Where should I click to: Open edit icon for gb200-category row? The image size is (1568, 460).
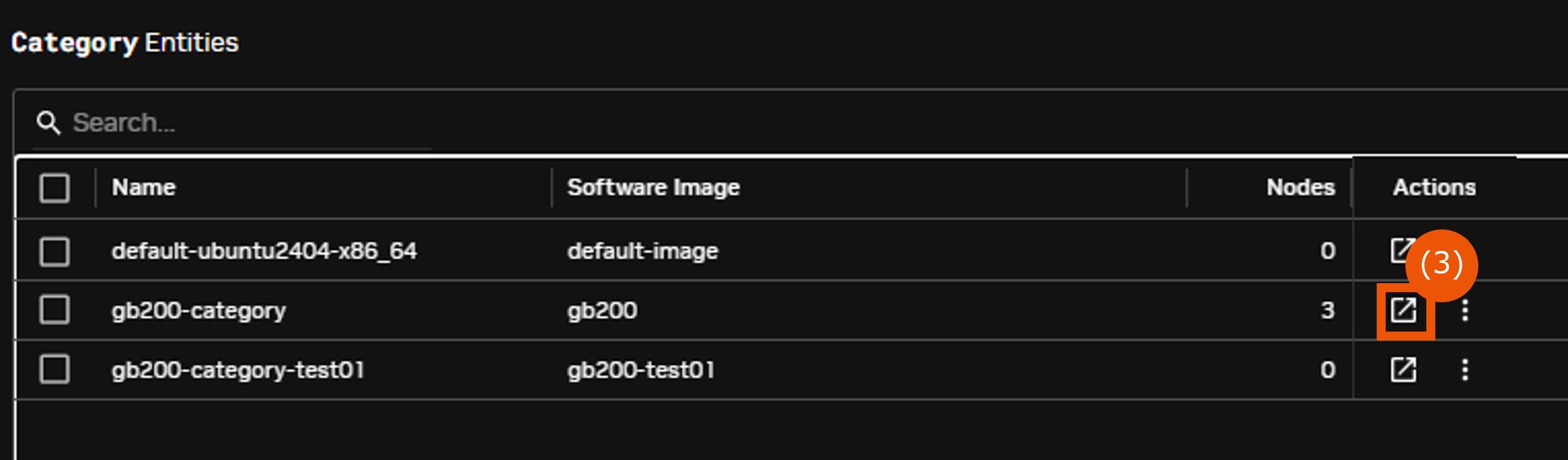coord(1404,310)
